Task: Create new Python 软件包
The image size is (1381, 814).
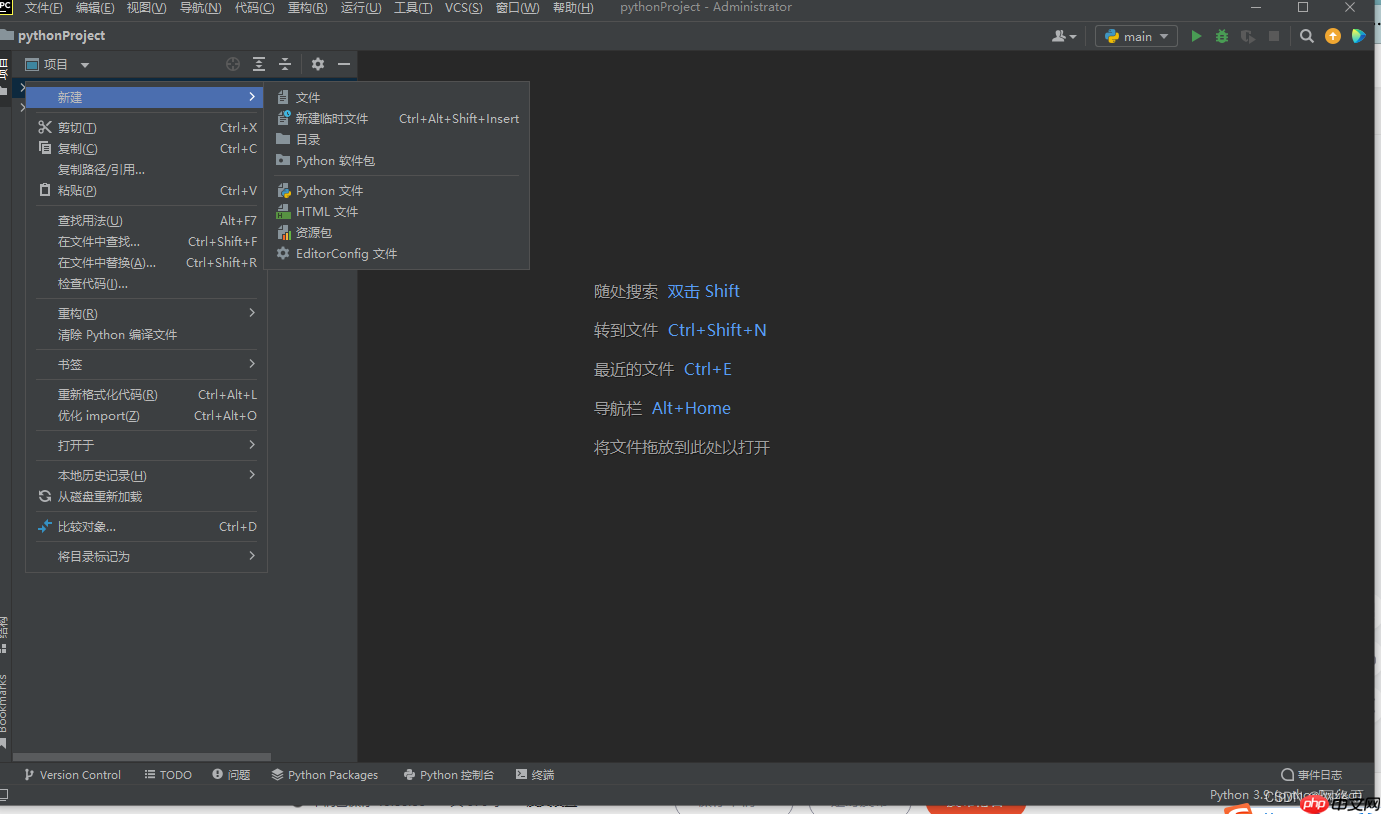Action: [397, 160]
